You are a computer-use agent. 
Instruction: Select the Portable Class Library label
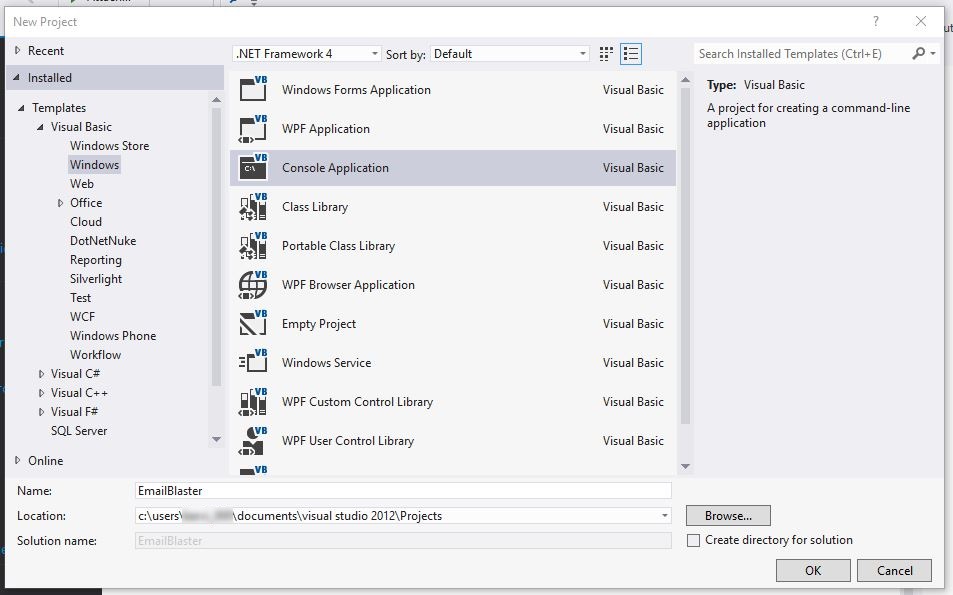pos(339,246)
